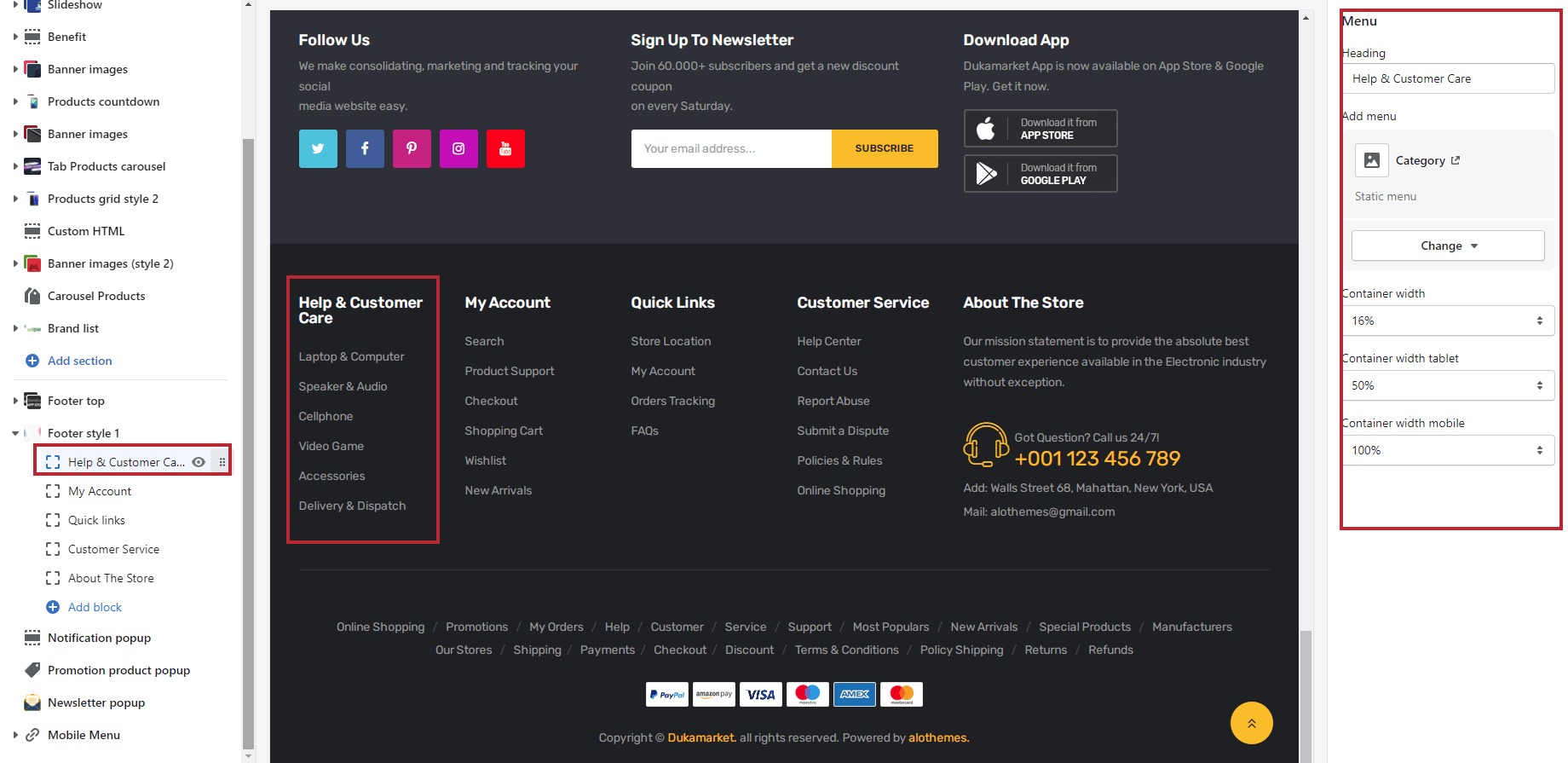
Task: Select the Newsletter popup section
Action: tap(96, 702)
